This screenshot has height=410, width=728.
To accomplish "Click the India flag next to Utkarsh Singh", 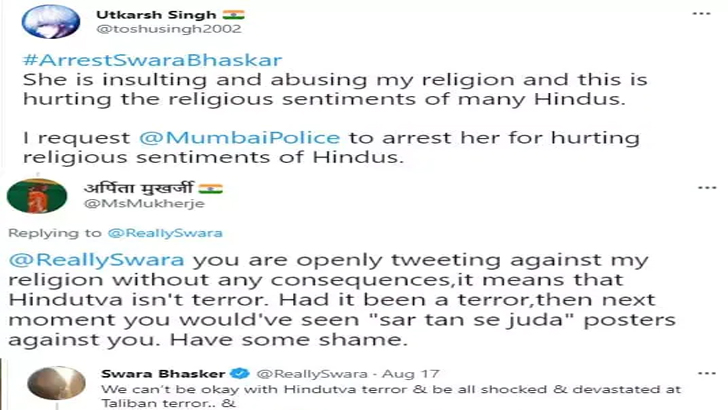I will tap(233, 15).
